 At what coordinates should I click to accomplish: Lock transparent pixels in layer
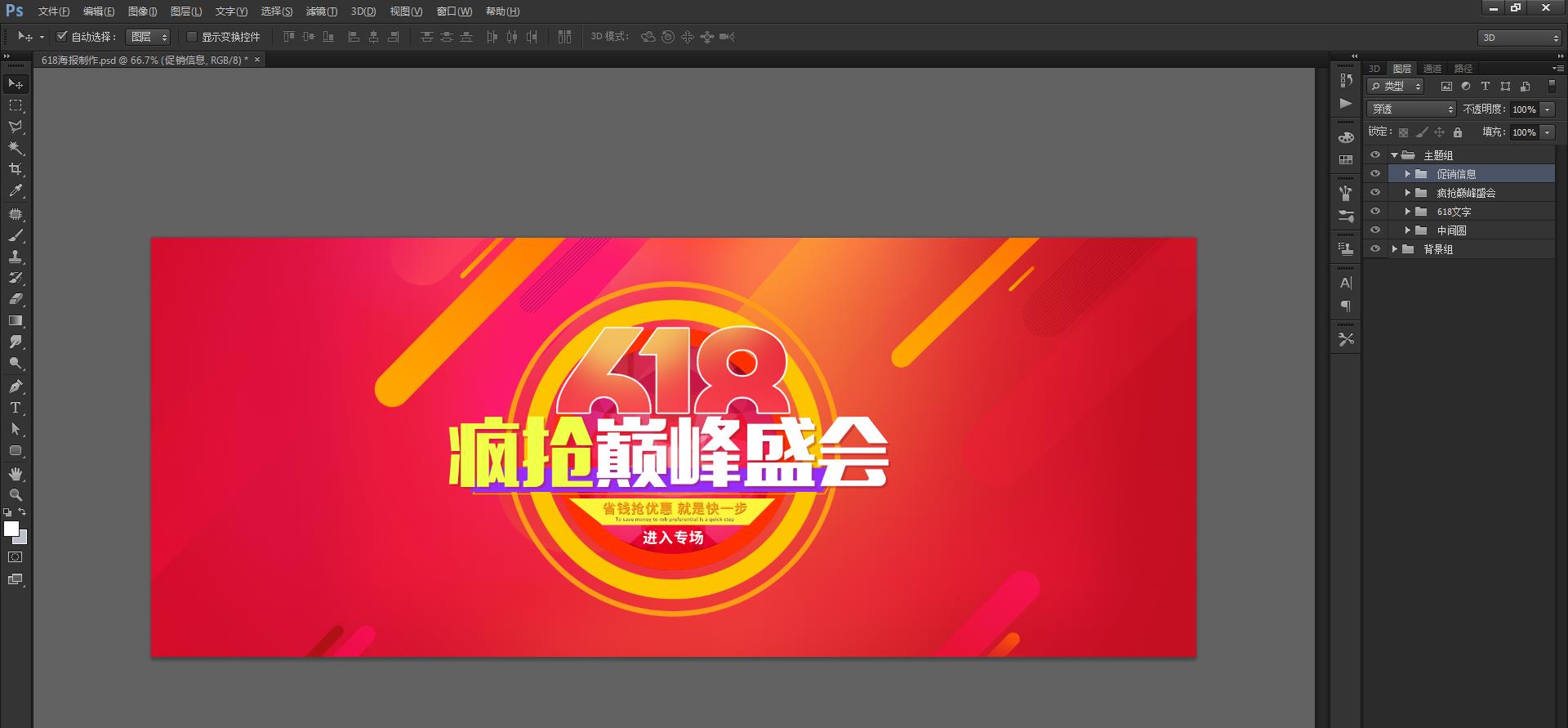(x=1403, y=132)
